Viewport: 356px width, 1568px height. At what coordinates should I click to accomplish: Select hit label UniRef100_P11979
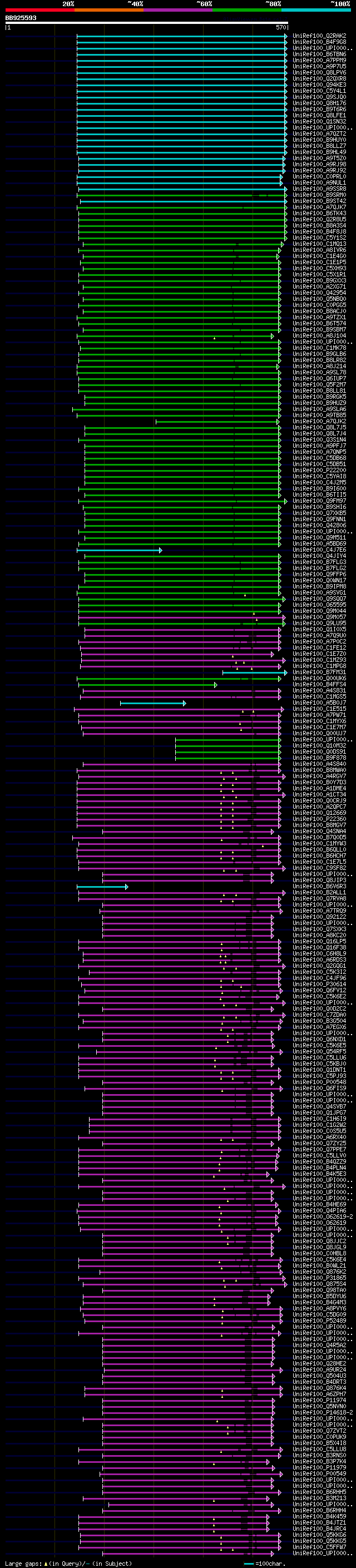tap(319, 1467)
